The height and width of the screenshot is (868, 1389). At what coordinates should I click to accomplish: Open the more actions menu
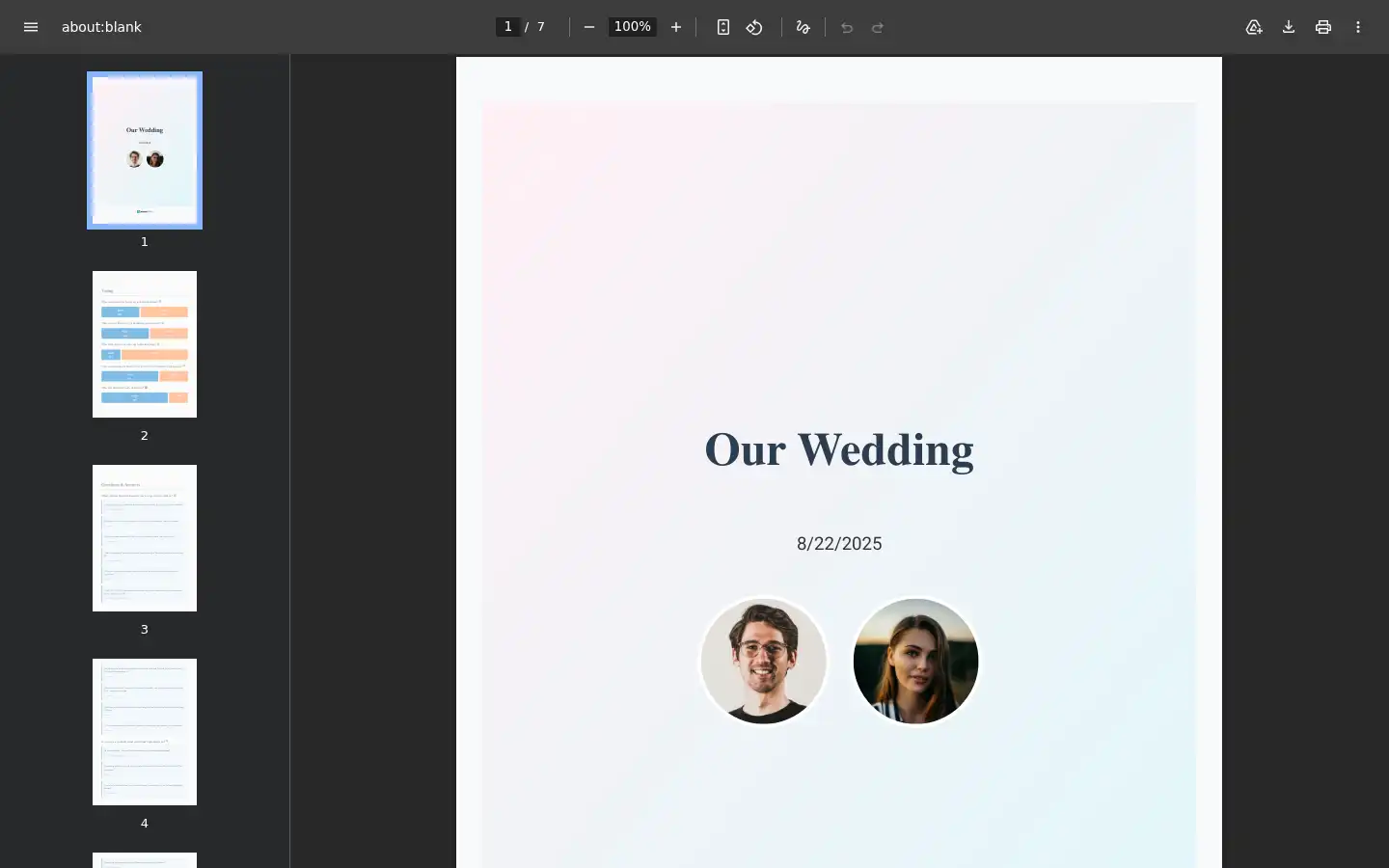point(1358,27)
